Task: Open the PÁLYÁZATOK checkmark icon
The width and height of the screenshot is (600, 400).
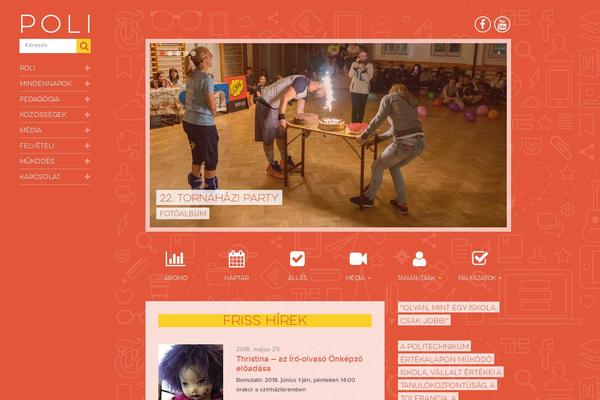Action: pos(480,258)
